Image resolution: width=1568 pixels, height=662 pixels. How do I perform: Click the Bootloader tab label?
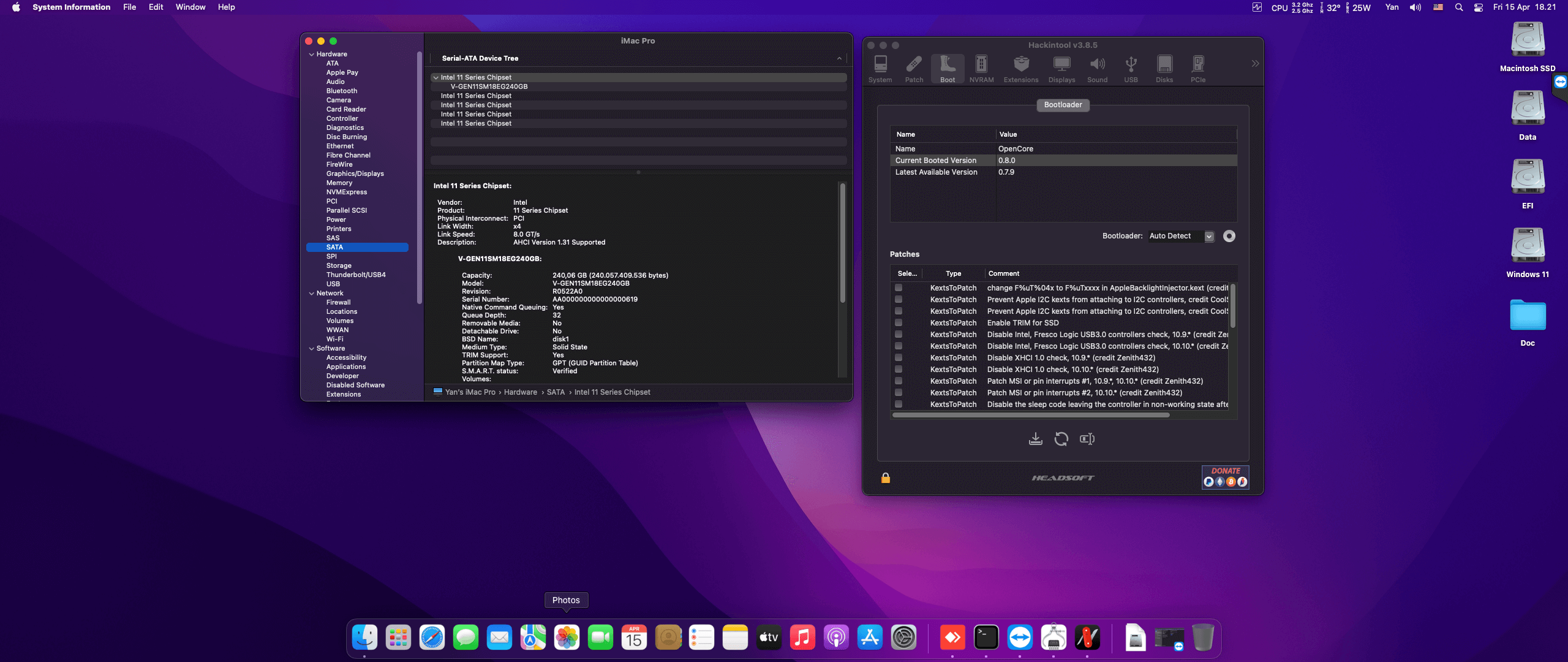click(1063, 105)
